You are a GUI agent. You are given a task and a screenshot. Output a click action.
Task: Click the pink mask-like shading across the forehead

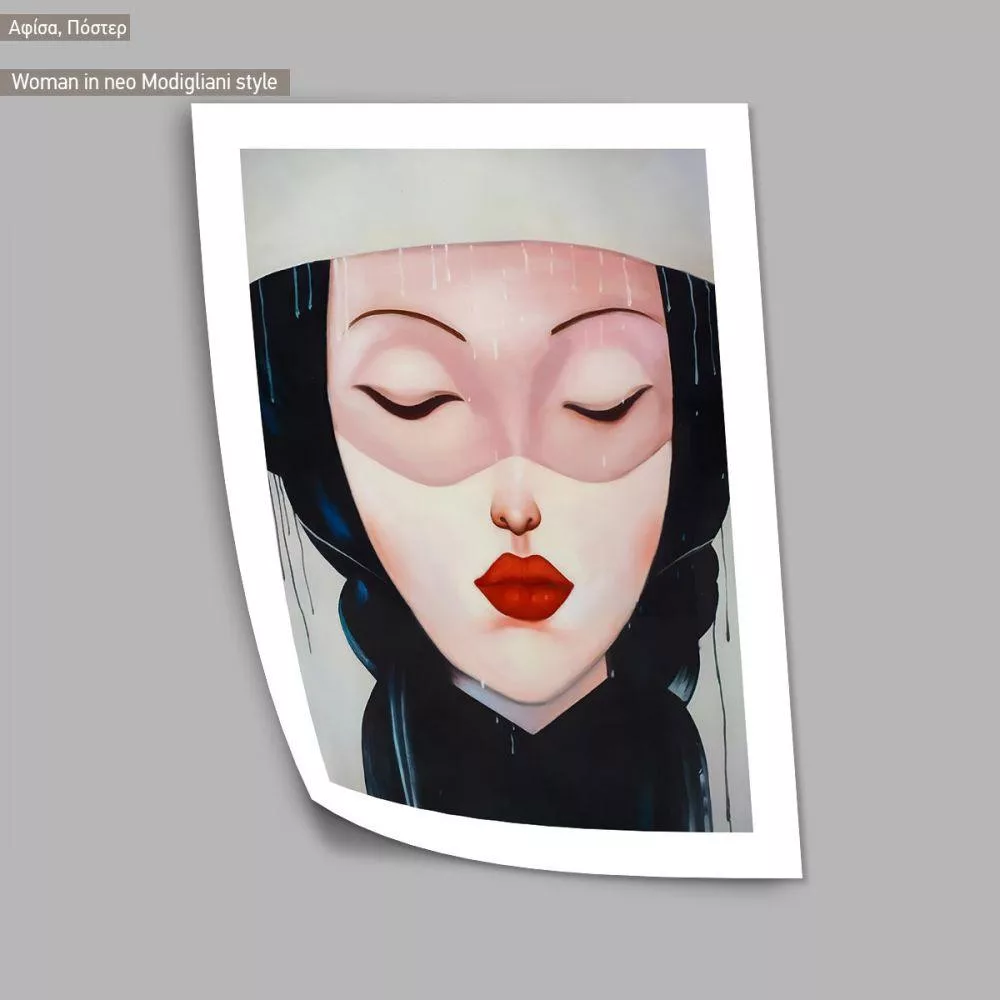[500, 290]
